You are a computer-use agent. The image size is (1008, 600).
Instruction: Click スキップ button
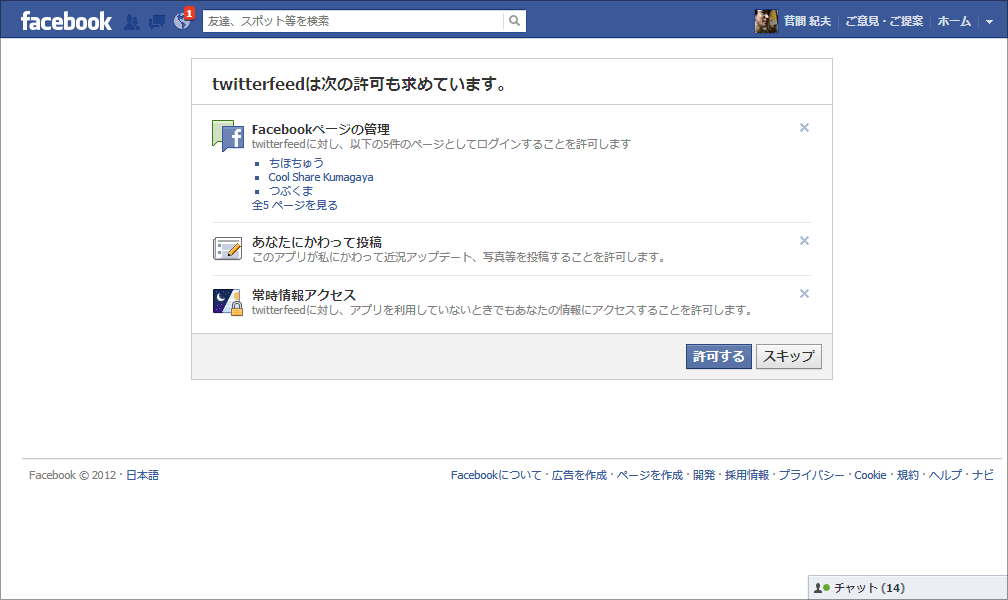coord(789,356)
